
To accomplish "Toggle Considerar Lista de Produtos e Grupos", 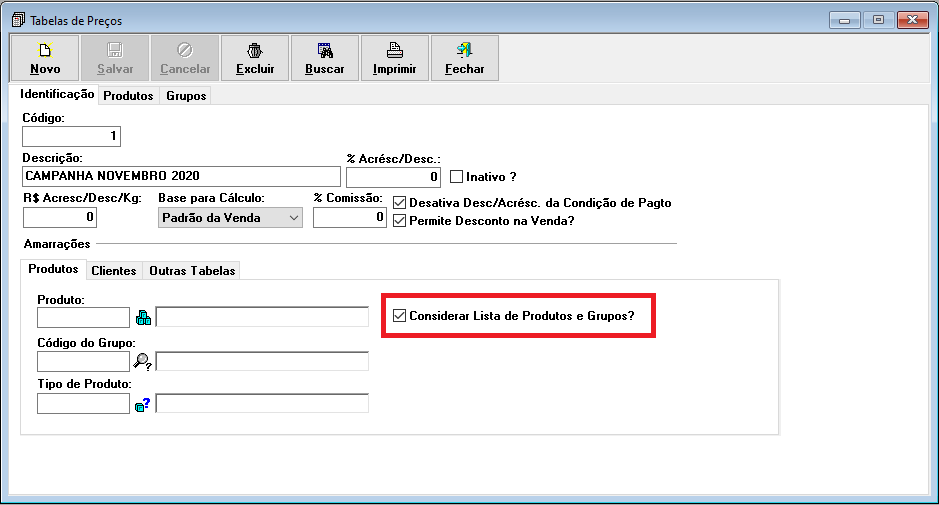I will 399,316.
